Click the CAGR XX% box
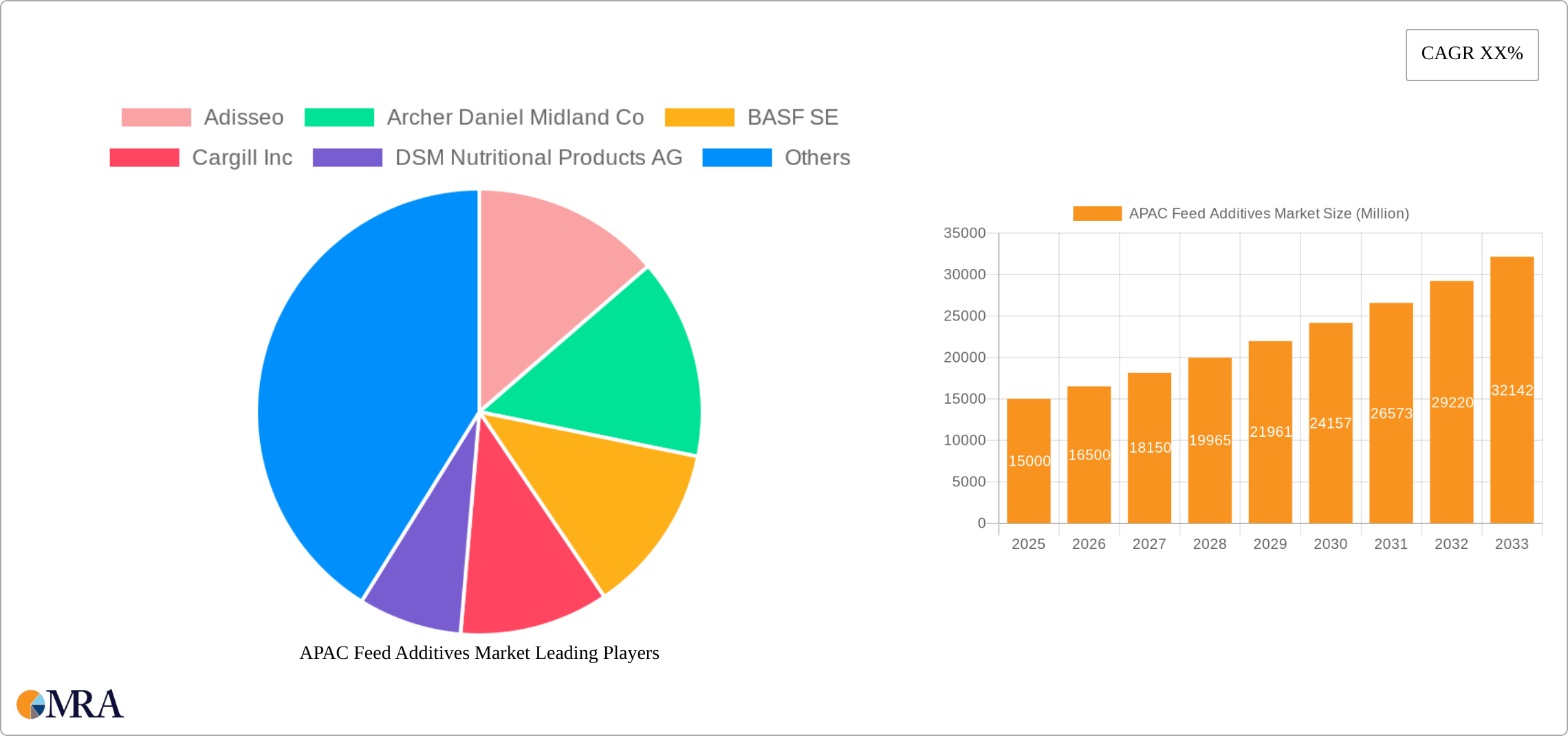Viewport: 1568px width, 736px height. [1472, 54]
